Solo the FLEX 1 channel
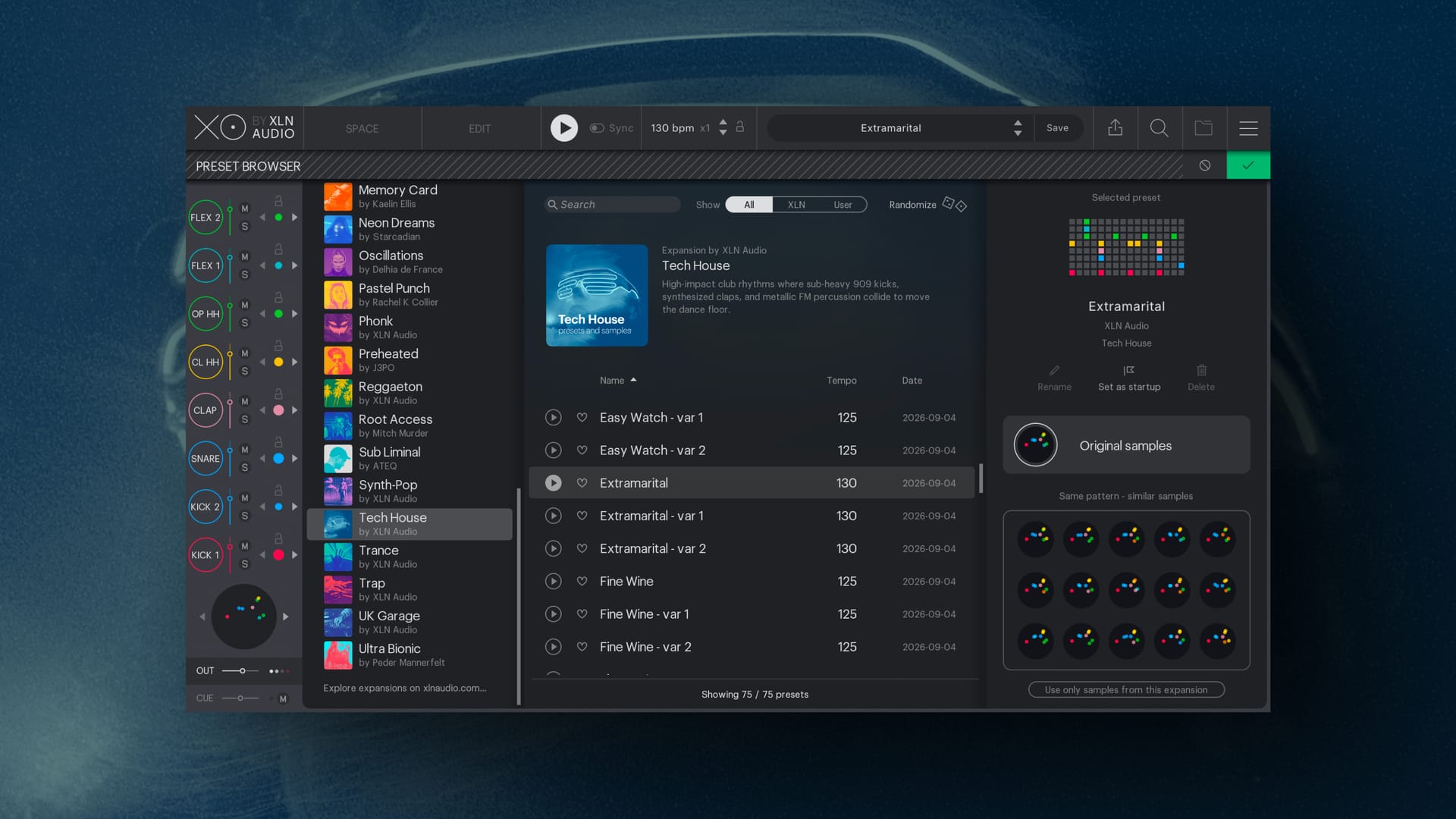 (245, 275)
